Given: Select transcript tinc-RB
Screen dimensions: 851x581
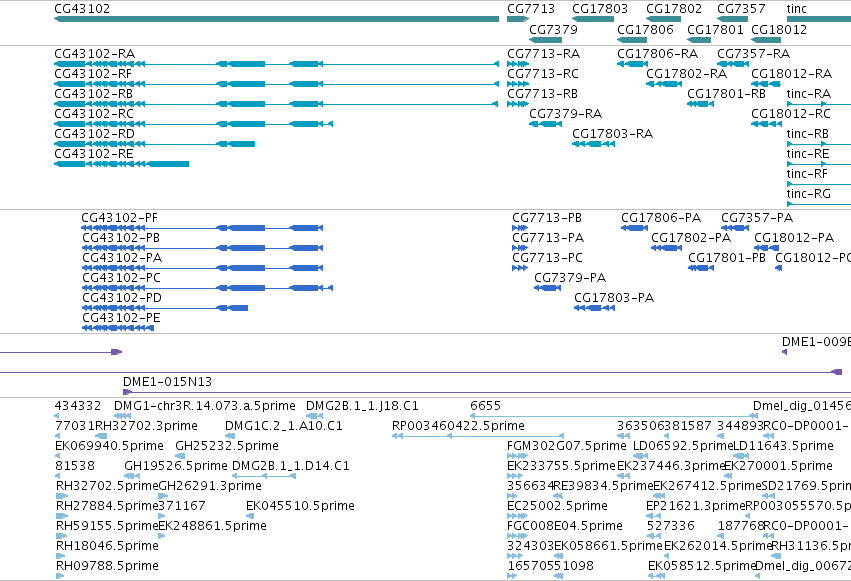Looking at the screenshot, I should coord(819,144).
